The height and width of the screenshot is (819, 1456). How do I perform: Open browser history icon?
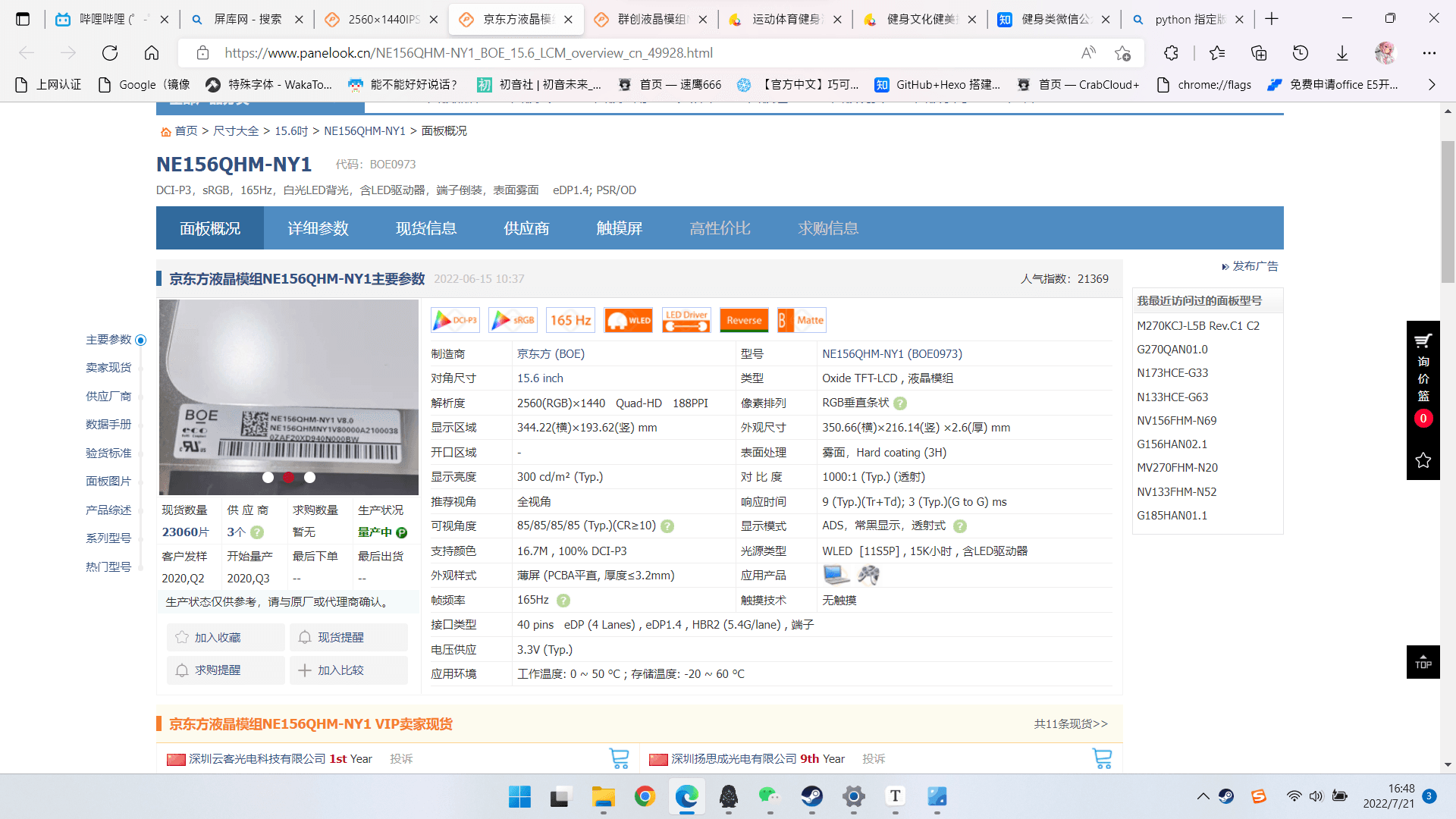tap(1301, 53)
